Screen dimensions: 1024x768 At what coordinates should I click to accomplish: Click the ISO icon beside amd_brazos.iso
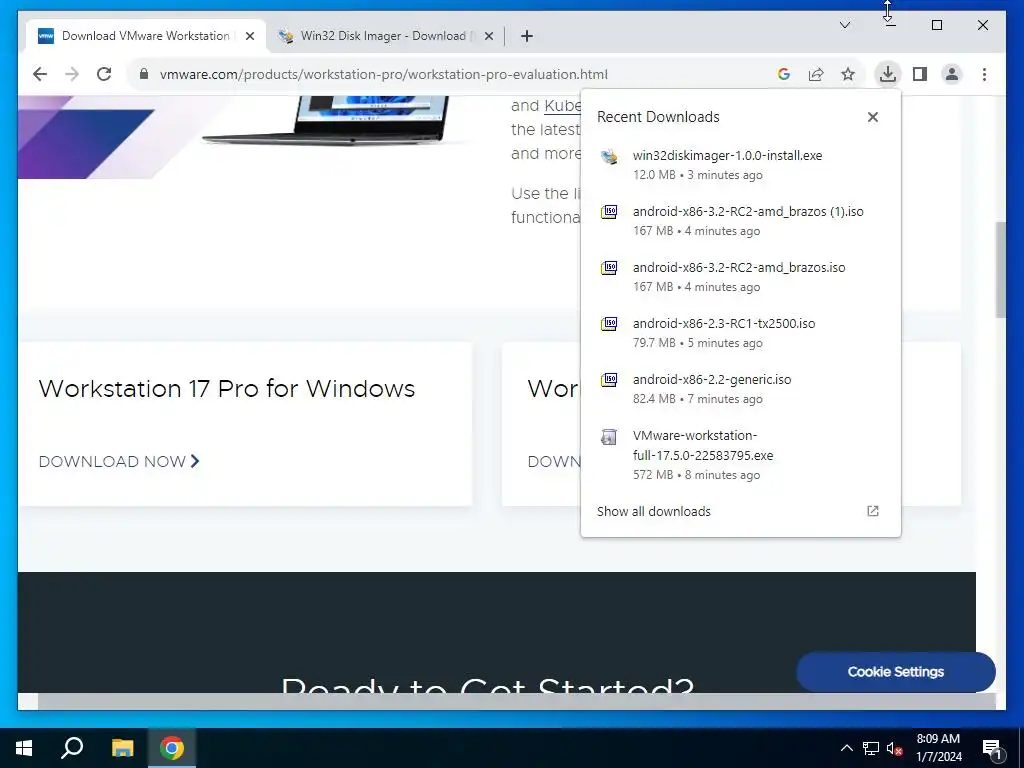point(609,268)
